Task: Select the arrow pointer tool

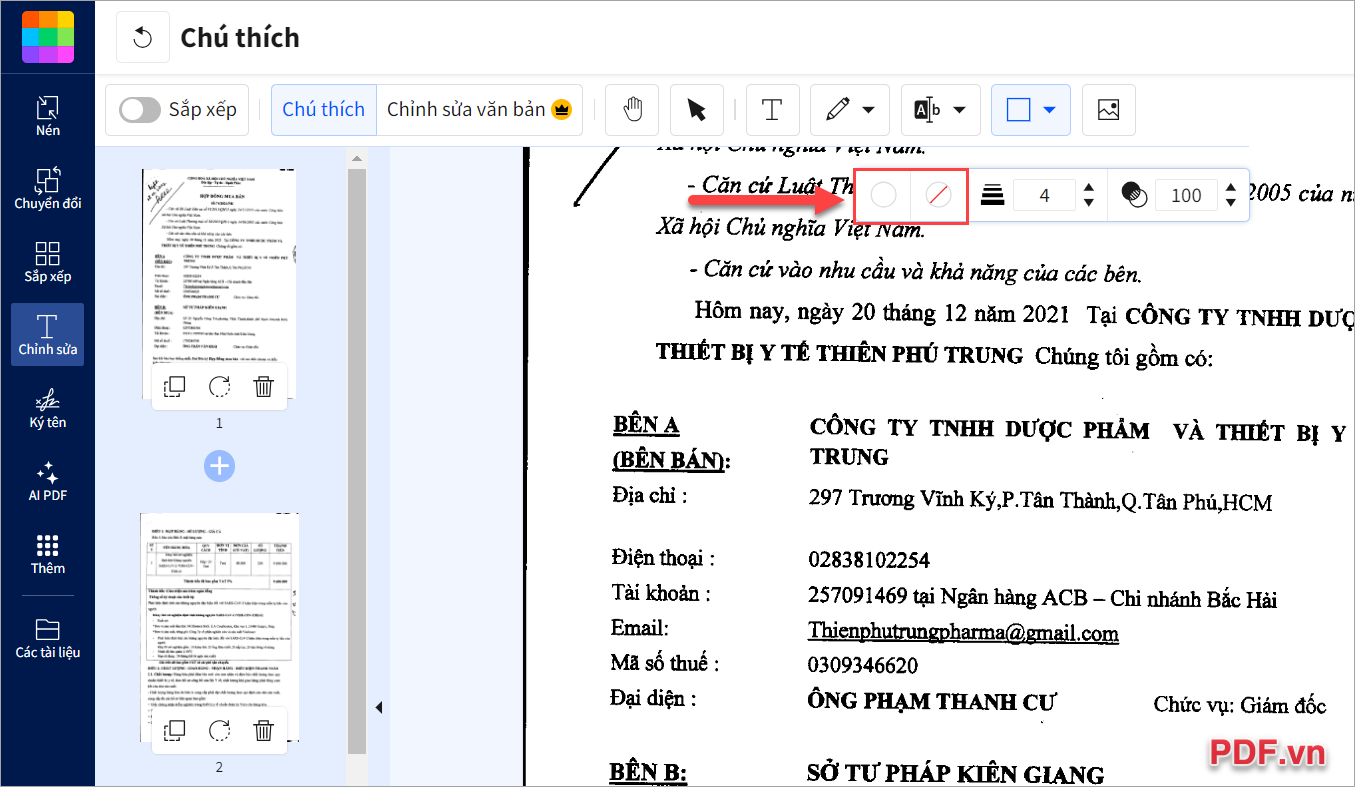Action: point(697,110)
